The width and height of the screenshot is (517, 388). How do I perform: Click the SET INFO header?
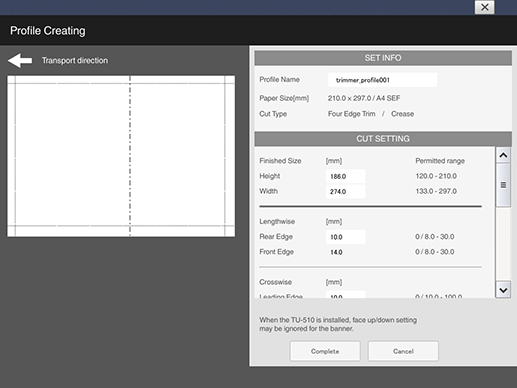coord(383,58)
